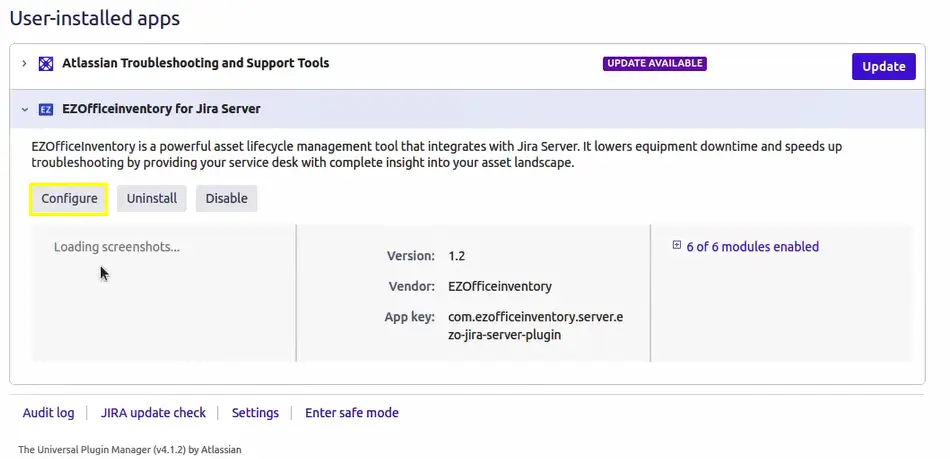Click the UPDATE AVAILABLE badge
950x459 pixels.
[654, 64]
